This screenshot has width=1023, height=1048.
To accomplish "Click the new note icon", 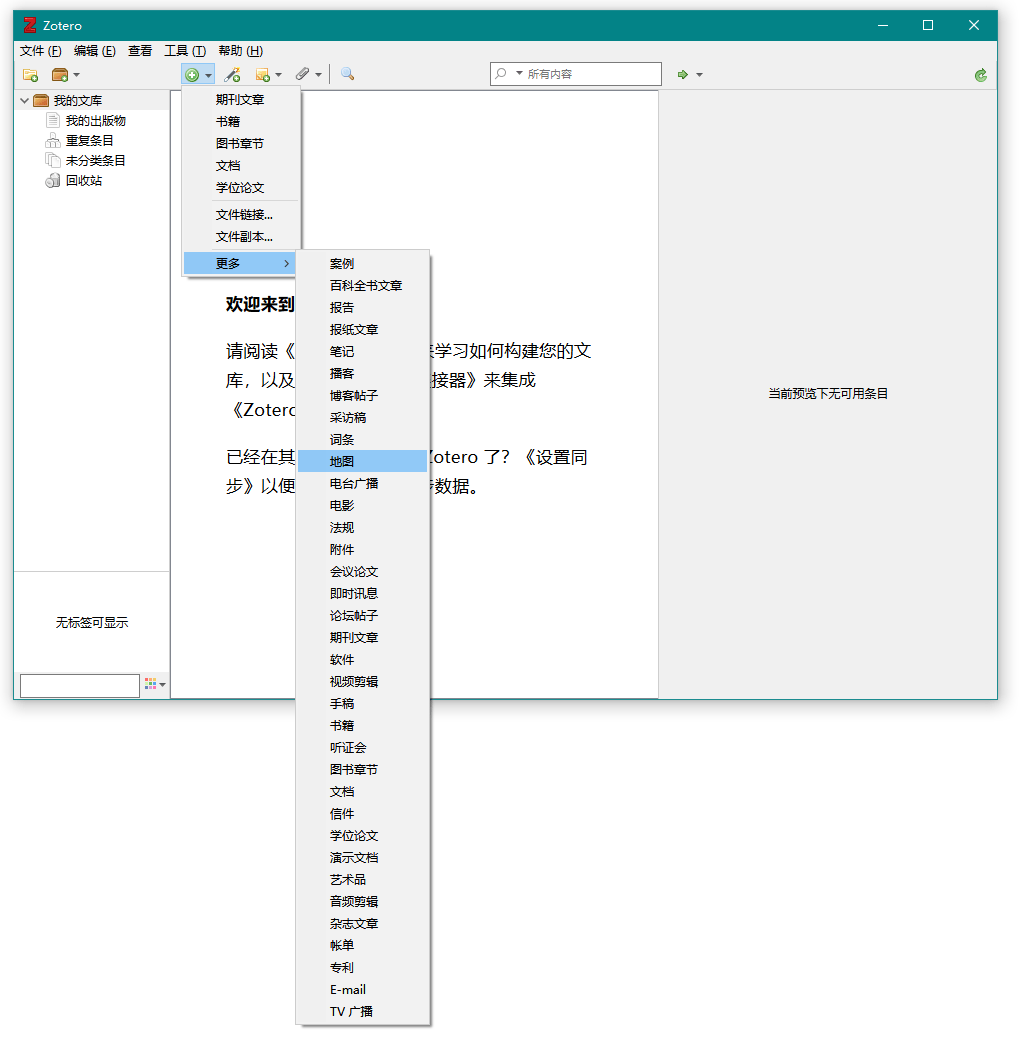I will [x=263, y=75].
